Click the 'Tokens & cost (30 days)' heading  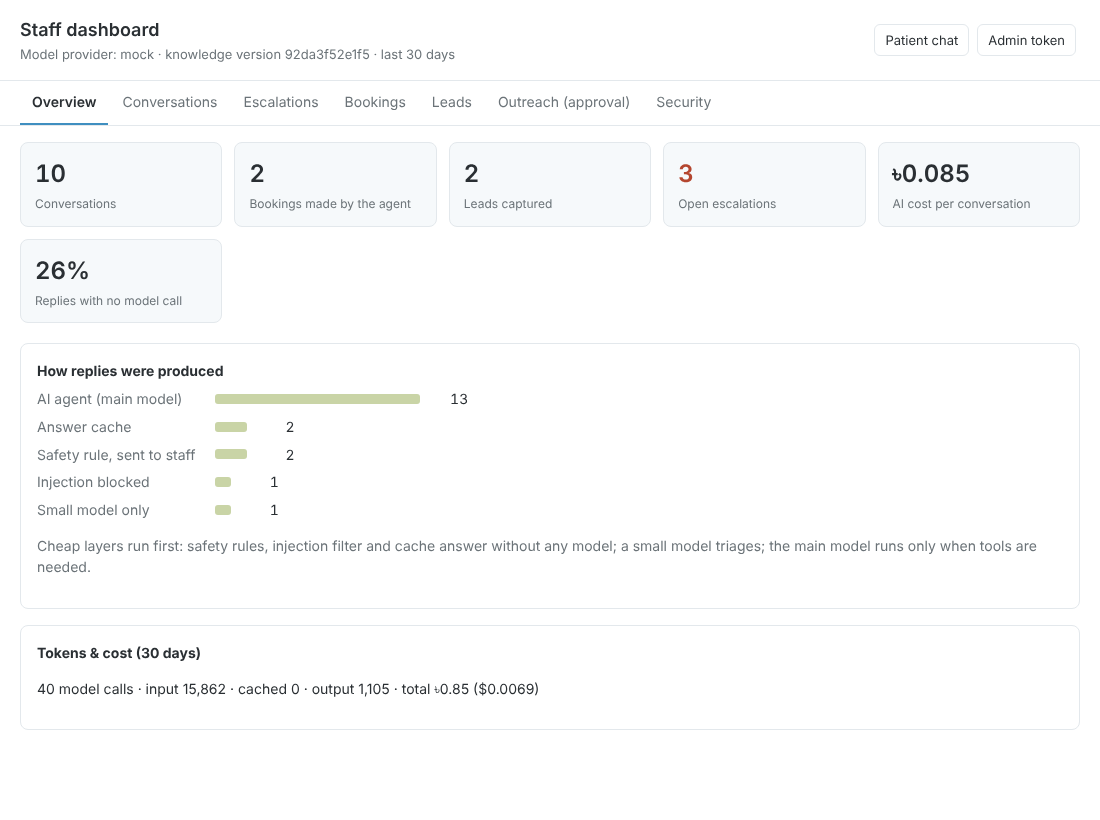click(x=119, y=653)
